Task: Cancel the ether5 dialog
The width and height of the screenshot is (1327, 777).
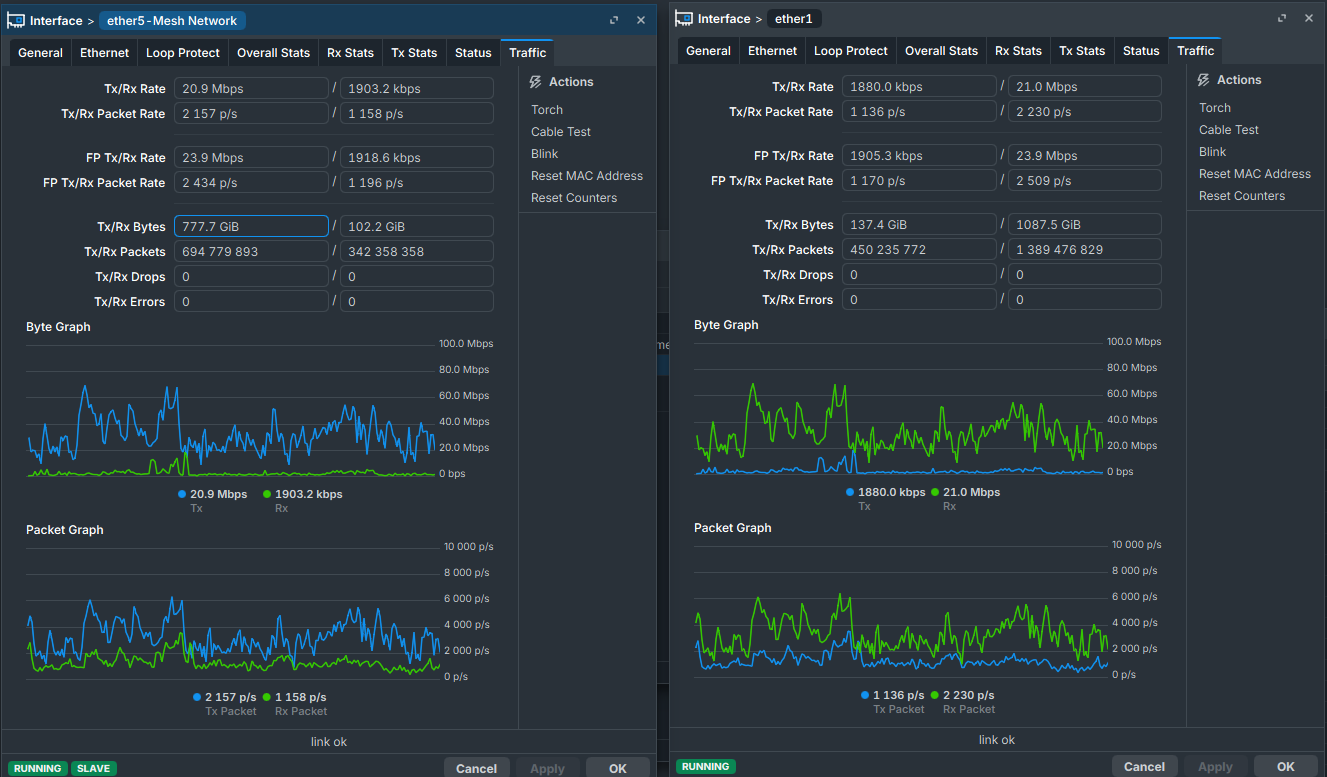Action: (x=476, y=768)
